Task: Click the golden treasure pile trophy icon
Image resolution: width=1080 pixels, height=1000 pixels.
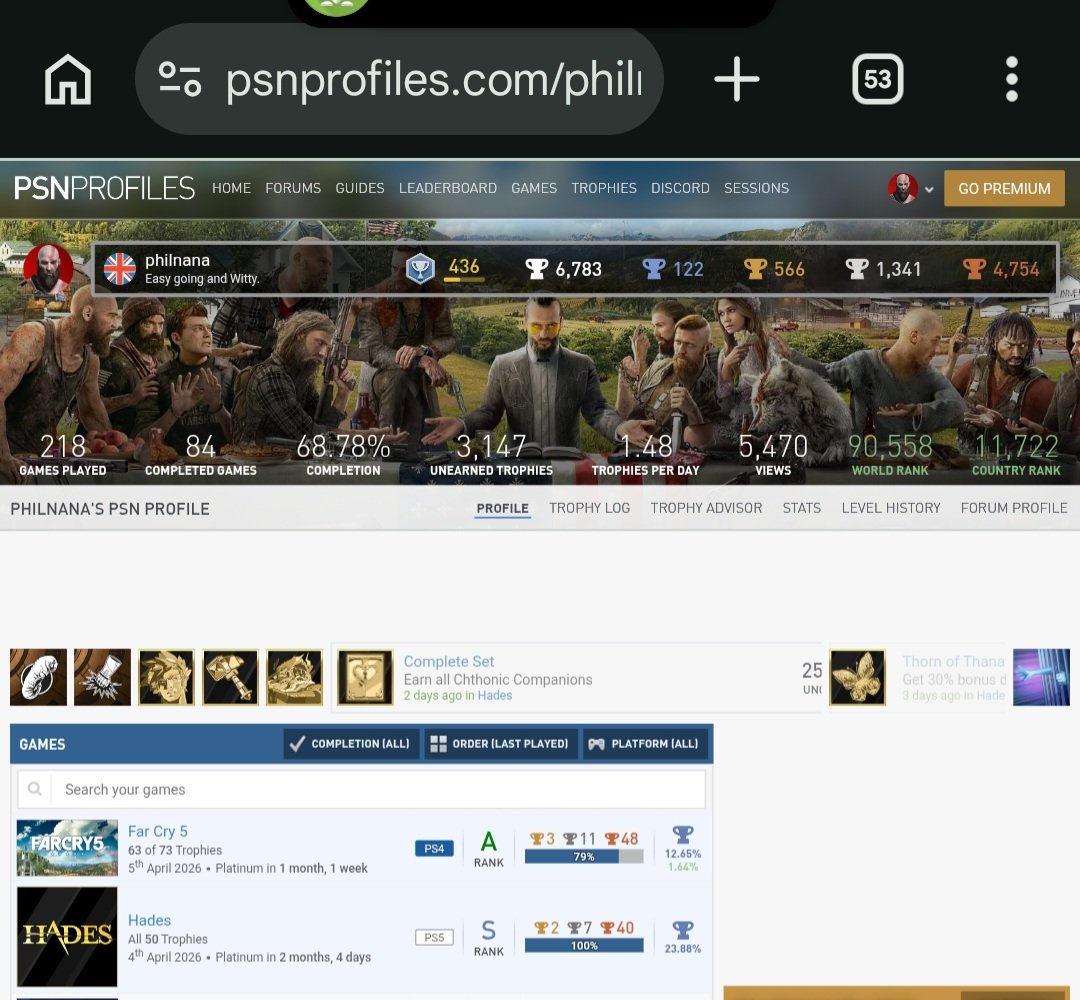Action: (294, 677)
